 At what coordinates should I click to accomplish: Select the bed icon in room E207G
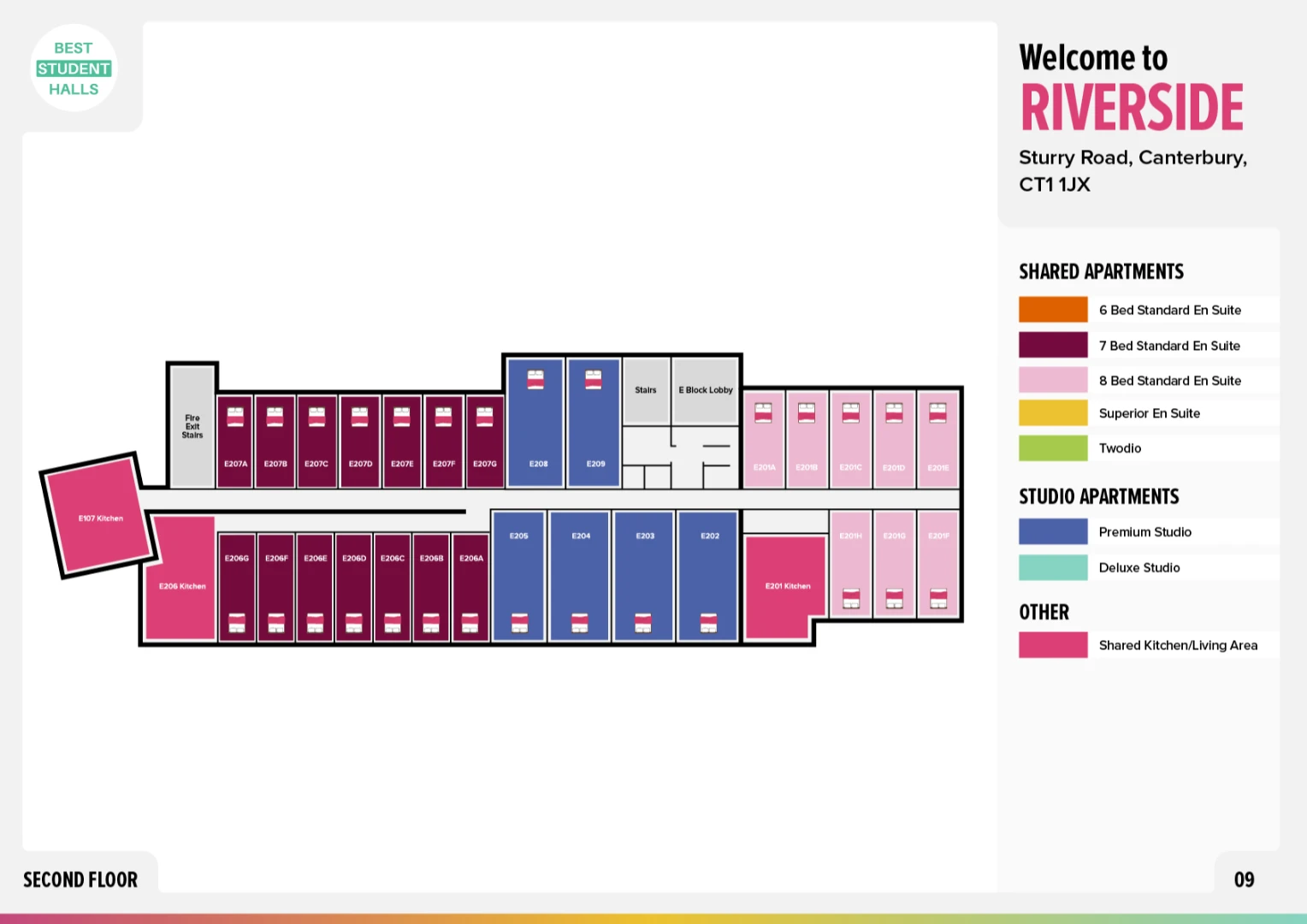click(x=484, y=417)
